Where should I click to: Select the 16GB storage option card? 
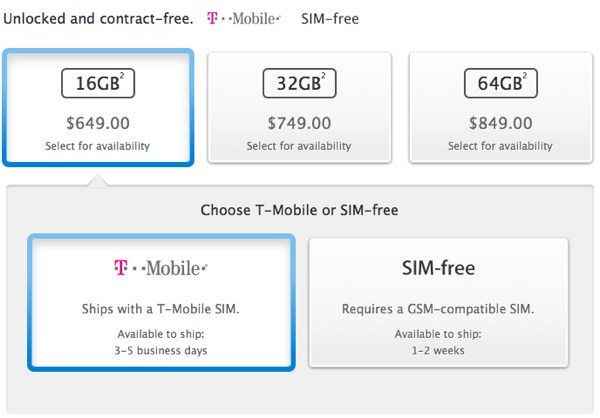(x=98, y=108)
